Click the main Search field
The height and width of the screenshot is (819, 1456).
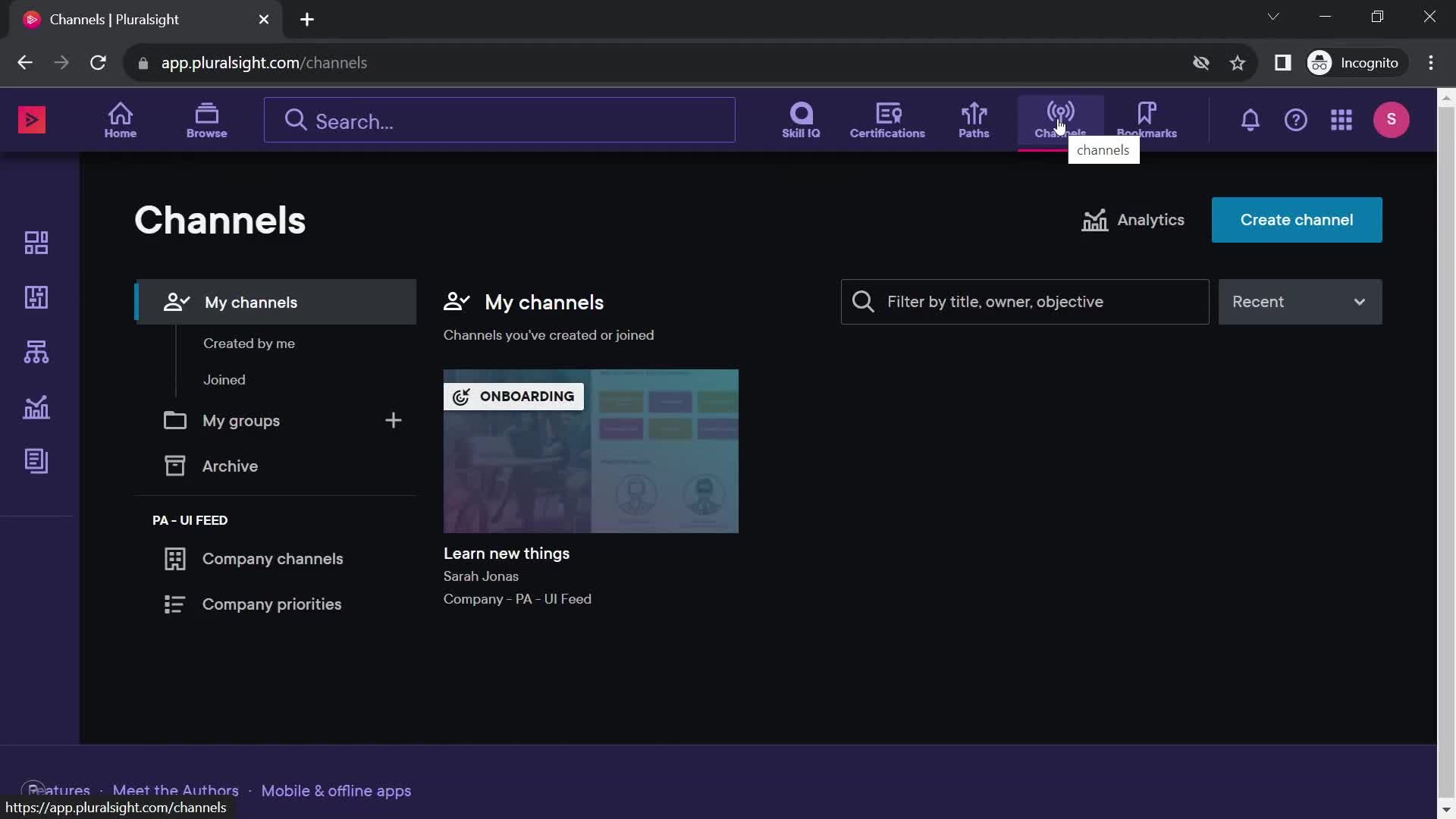[x=500, y=120]
